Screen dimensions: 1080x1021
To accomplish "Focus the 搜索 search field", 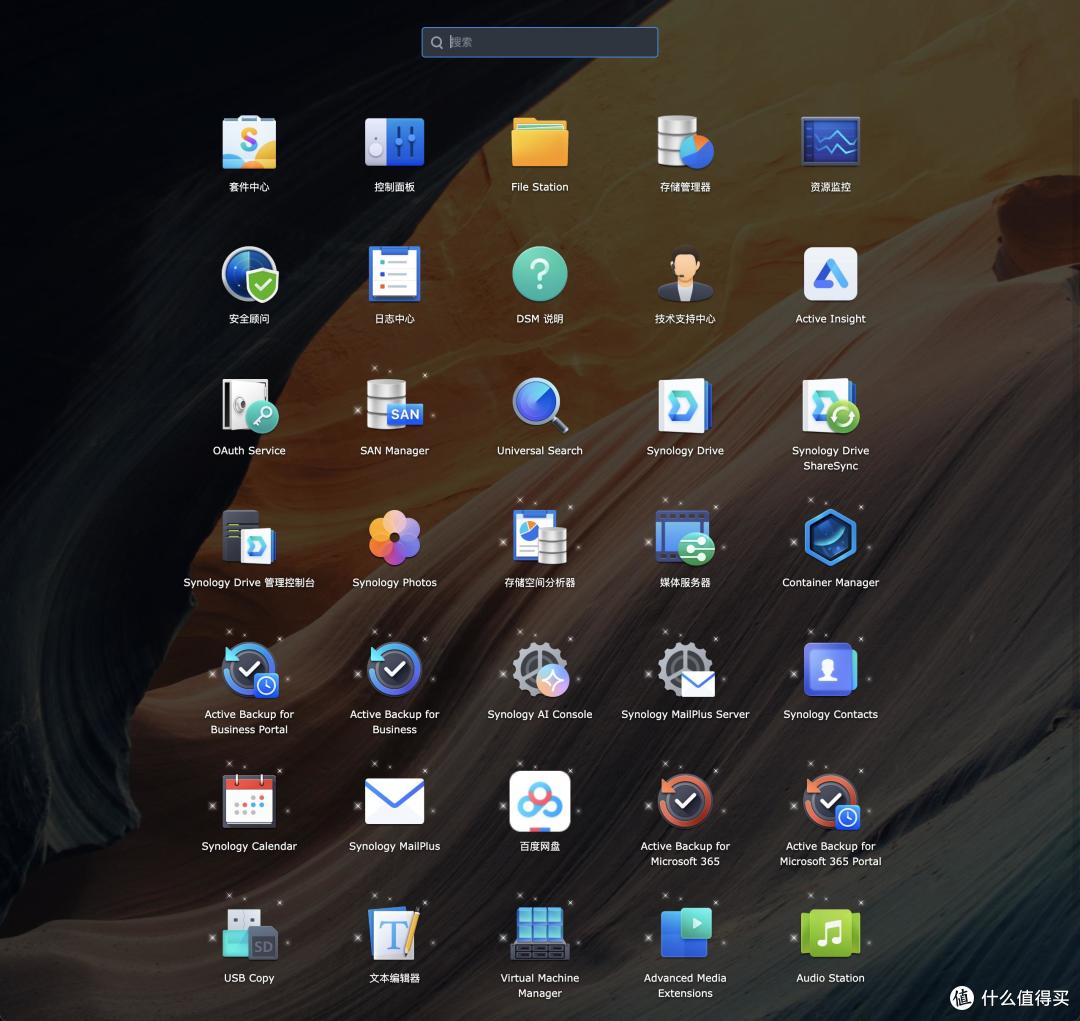I will [x=539, y=42].
